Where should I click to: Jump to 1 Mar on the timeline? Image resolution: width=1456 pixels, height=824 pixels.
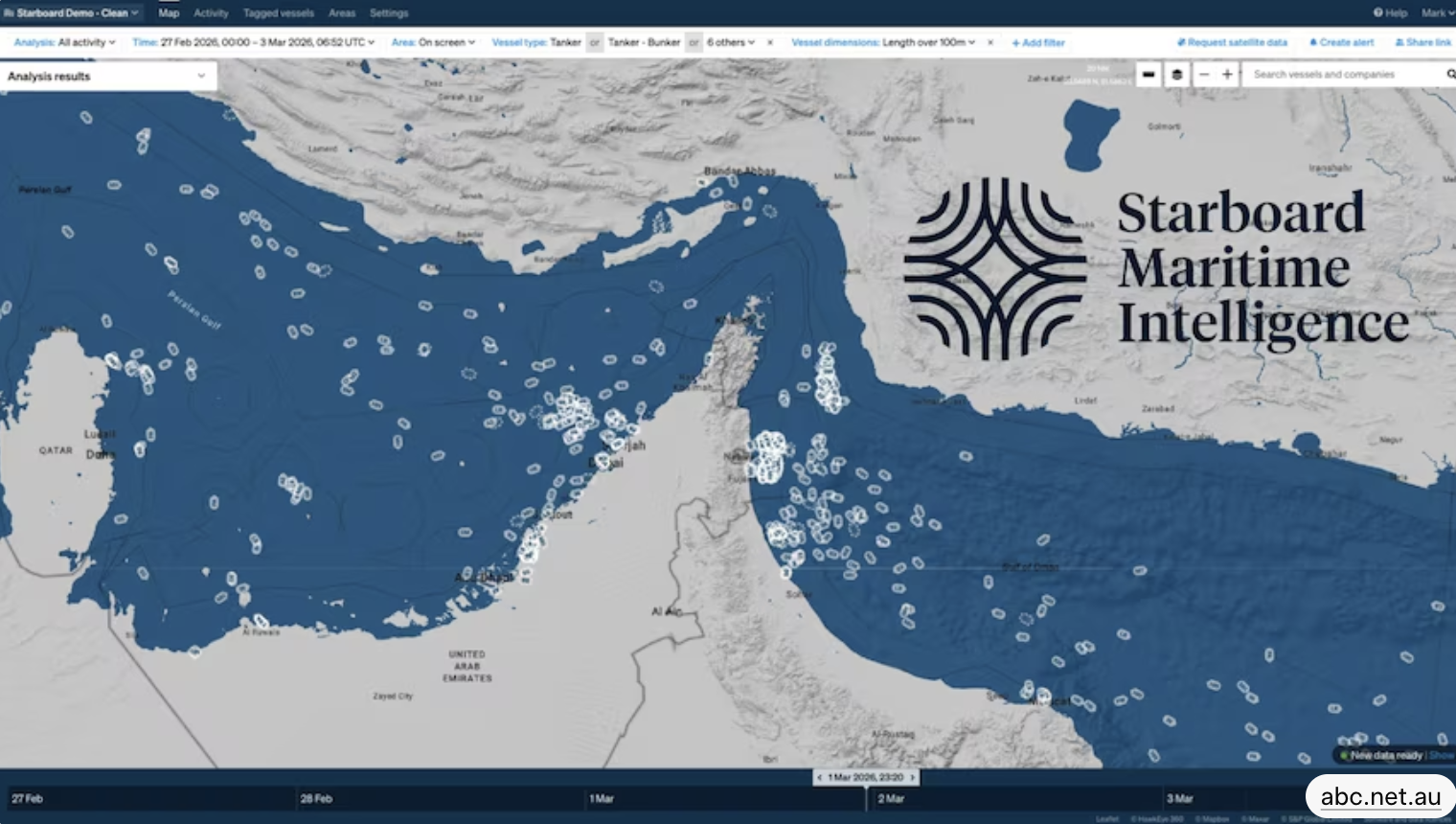602,798
